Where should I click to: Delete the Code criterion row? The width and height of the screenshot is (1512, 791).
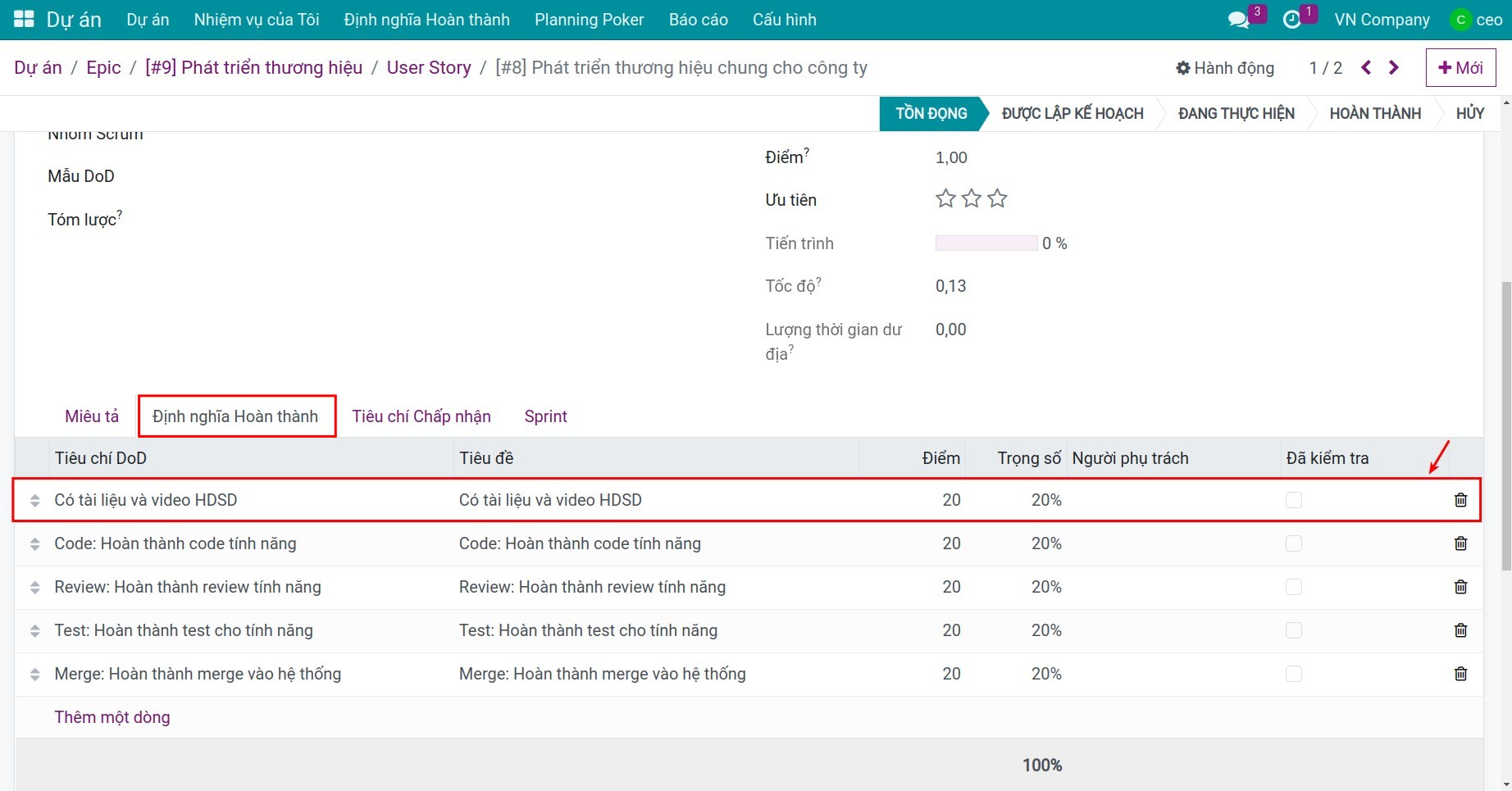click(1460, 543)
